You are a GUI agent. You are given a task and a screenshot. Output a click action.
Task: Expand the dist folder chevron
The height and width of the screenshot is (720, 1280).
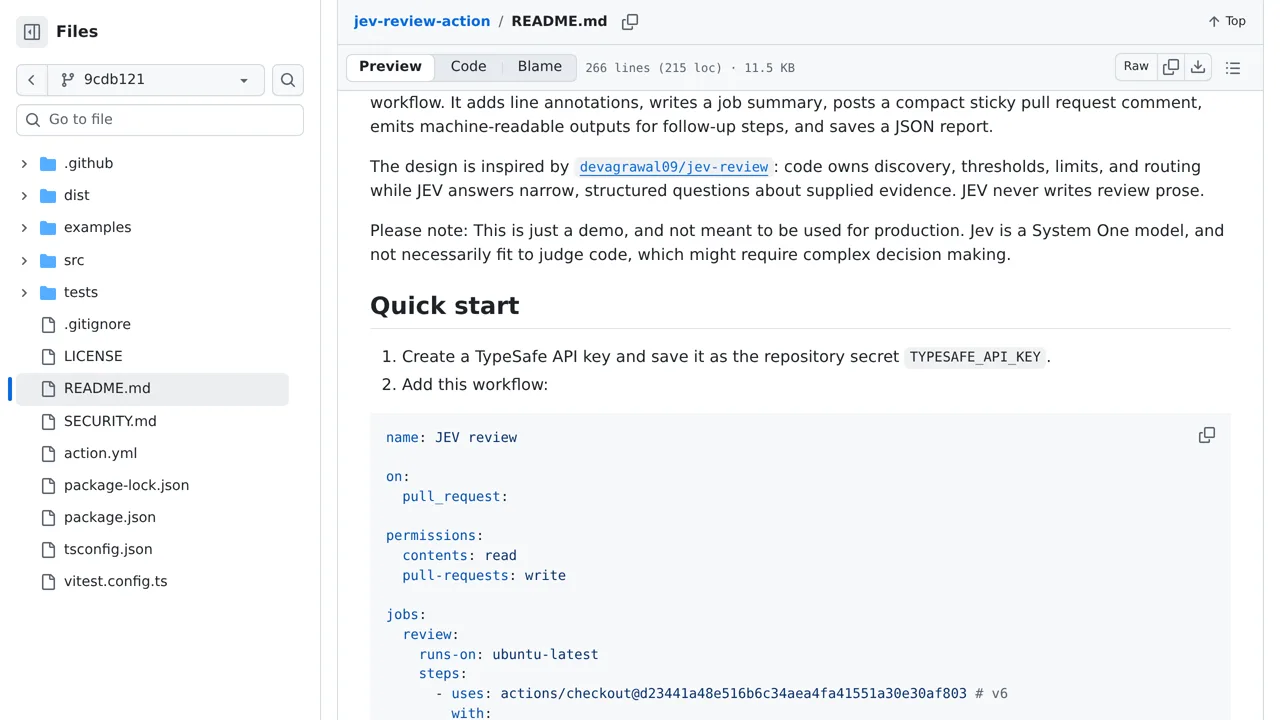pos(24,195)
